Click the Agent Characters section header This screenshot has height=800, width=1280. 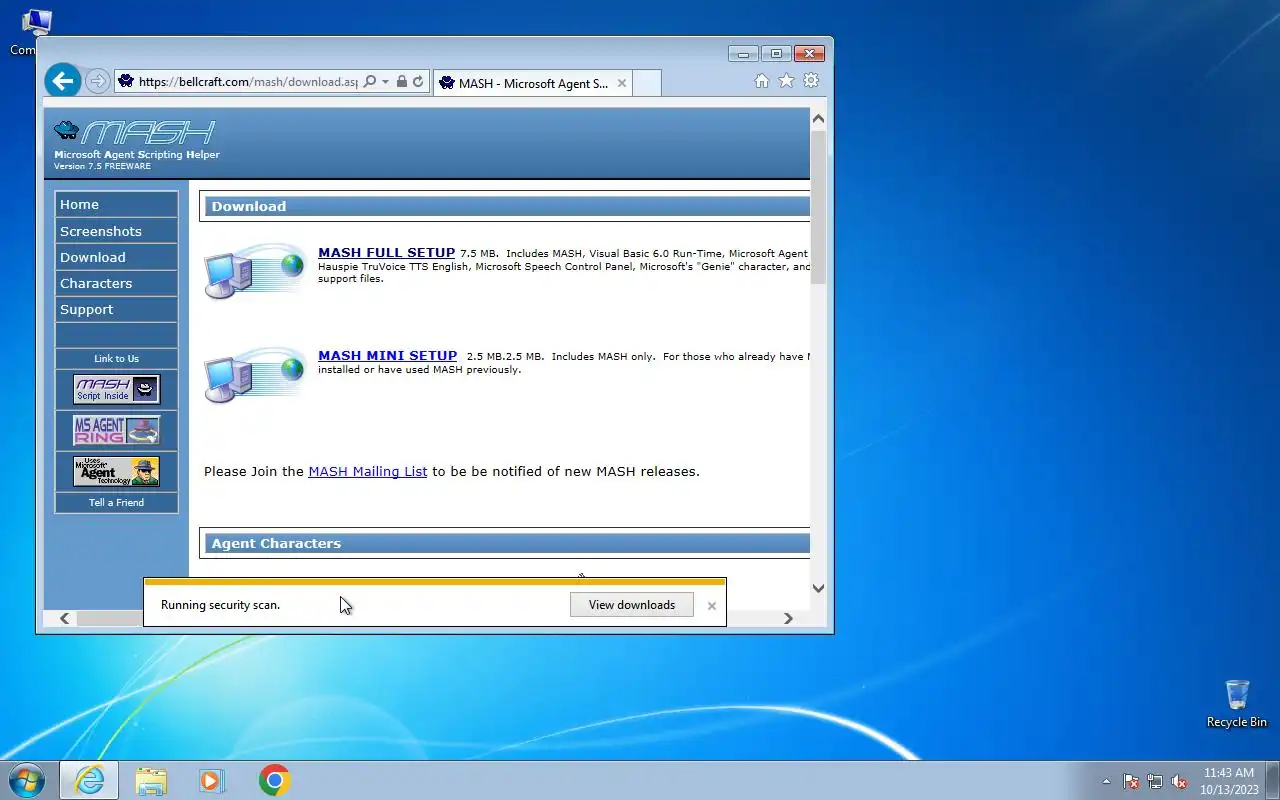[x=507, y=543]
